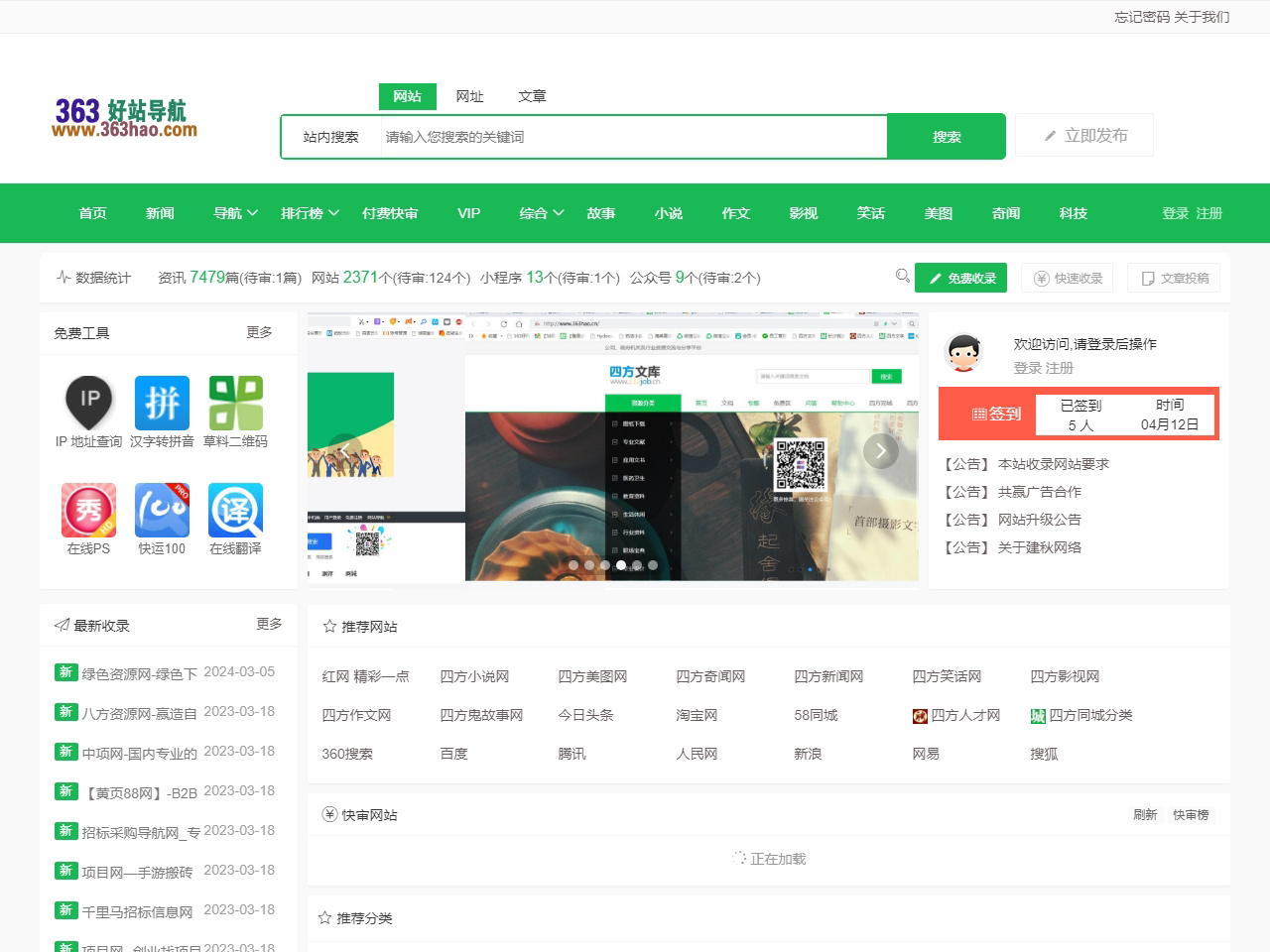
Task: Select the 汉字转拼音 pinyin tool icon
Action: pyautogui.click(x=162, y=403)
